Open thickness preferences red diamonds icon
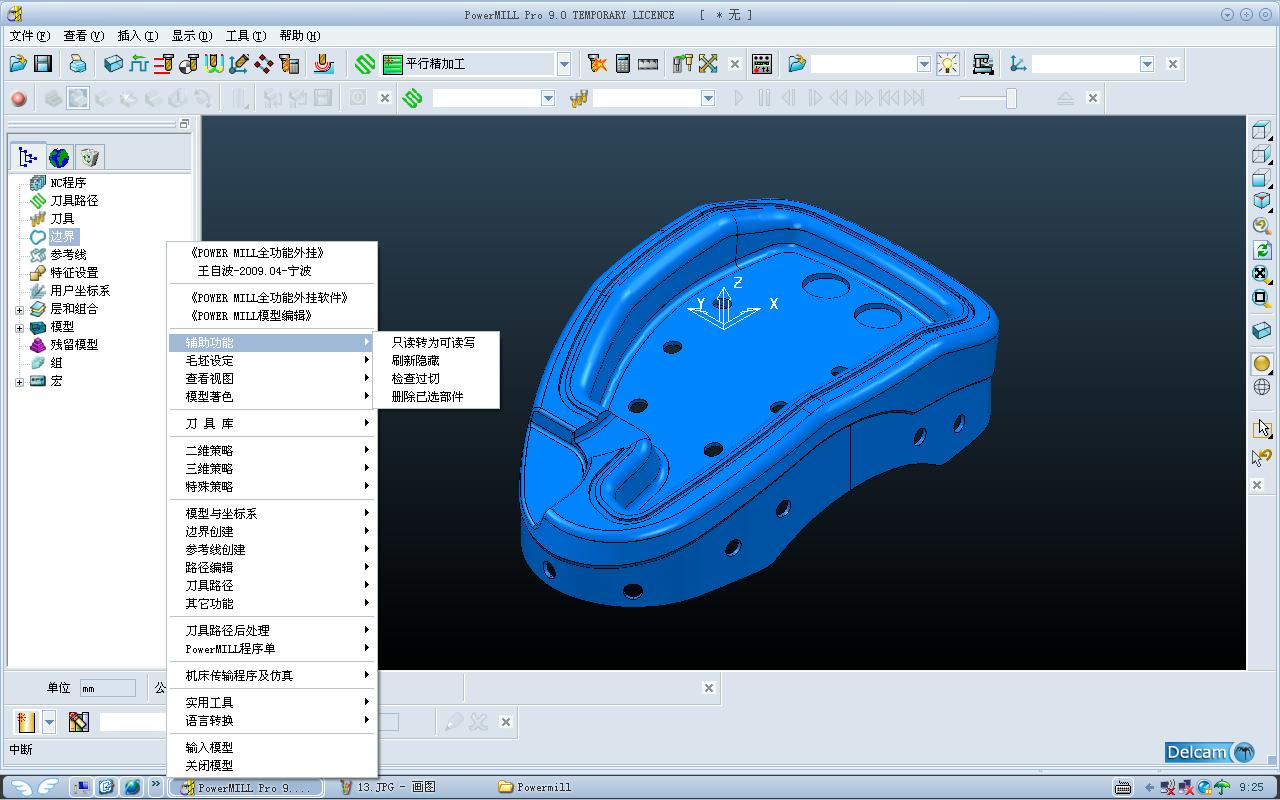The image size is (1280, 800). [264, 64]
